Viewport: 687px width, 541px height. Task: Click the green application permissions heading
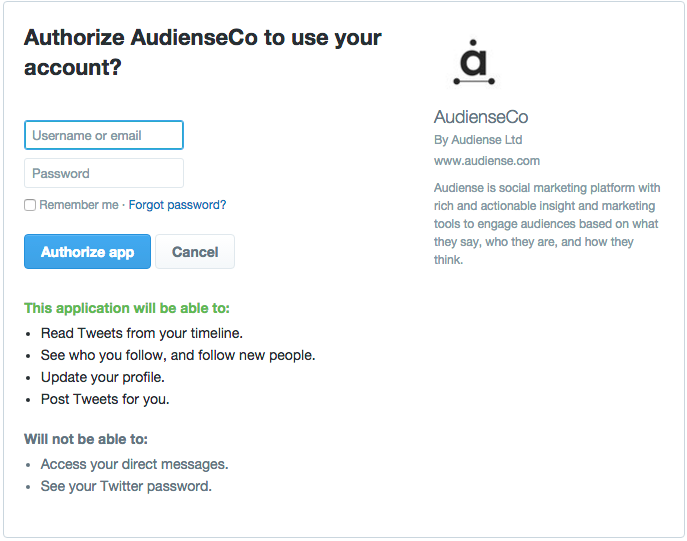(127, 308)
